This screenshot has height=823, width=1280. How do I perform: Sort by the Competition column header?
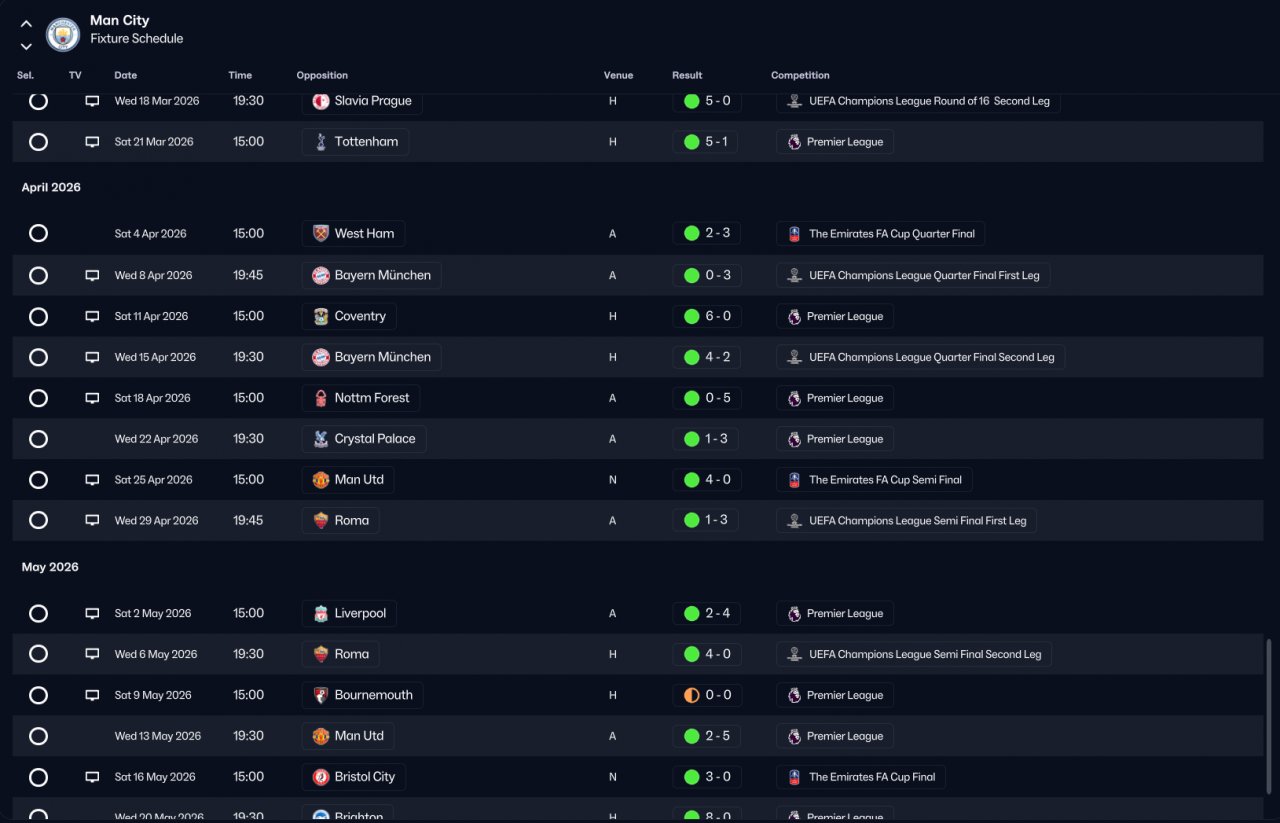[800, 75]
